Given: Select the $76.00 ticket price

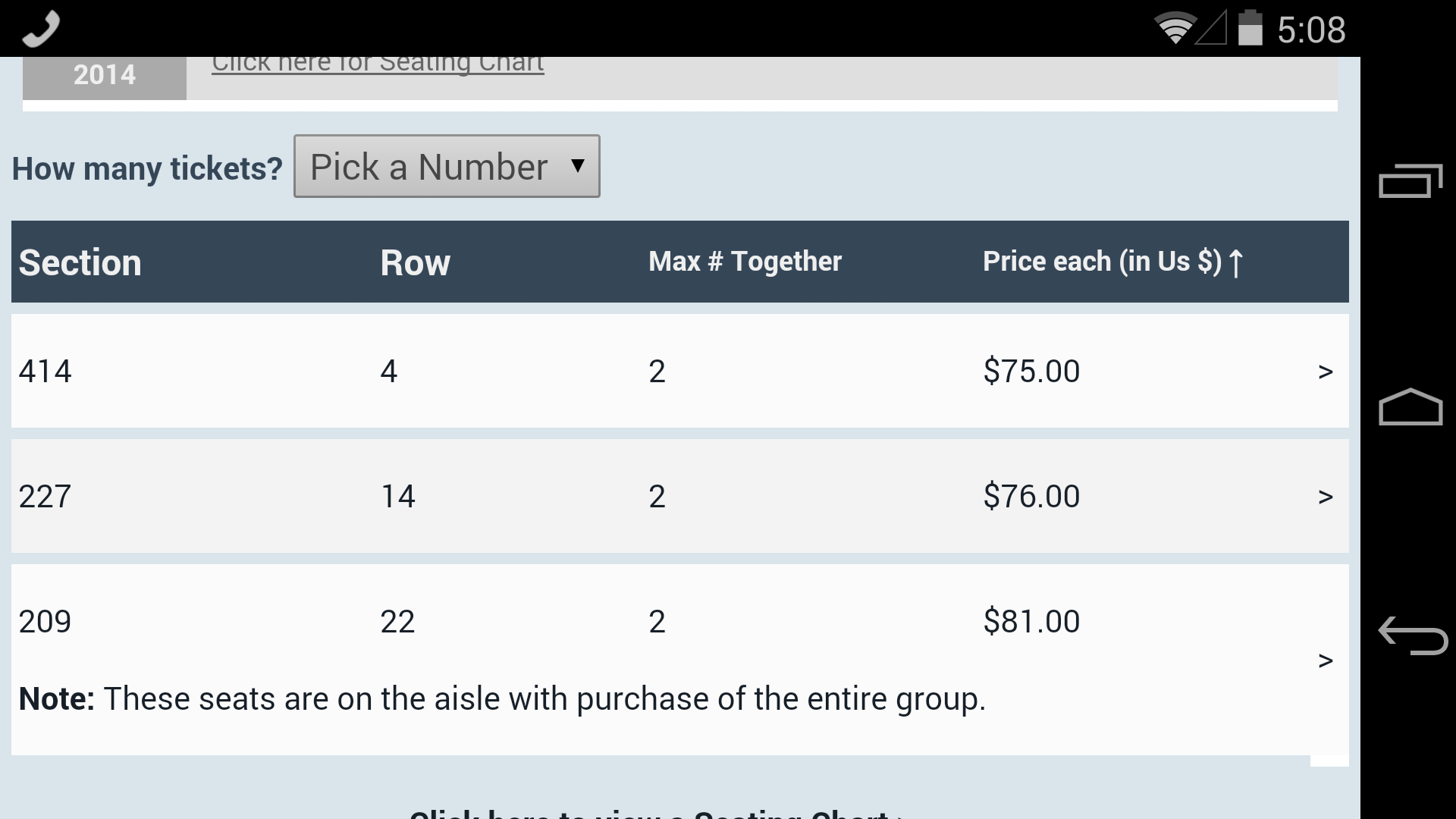Looking at the screenshot, I should point(1031,497).
